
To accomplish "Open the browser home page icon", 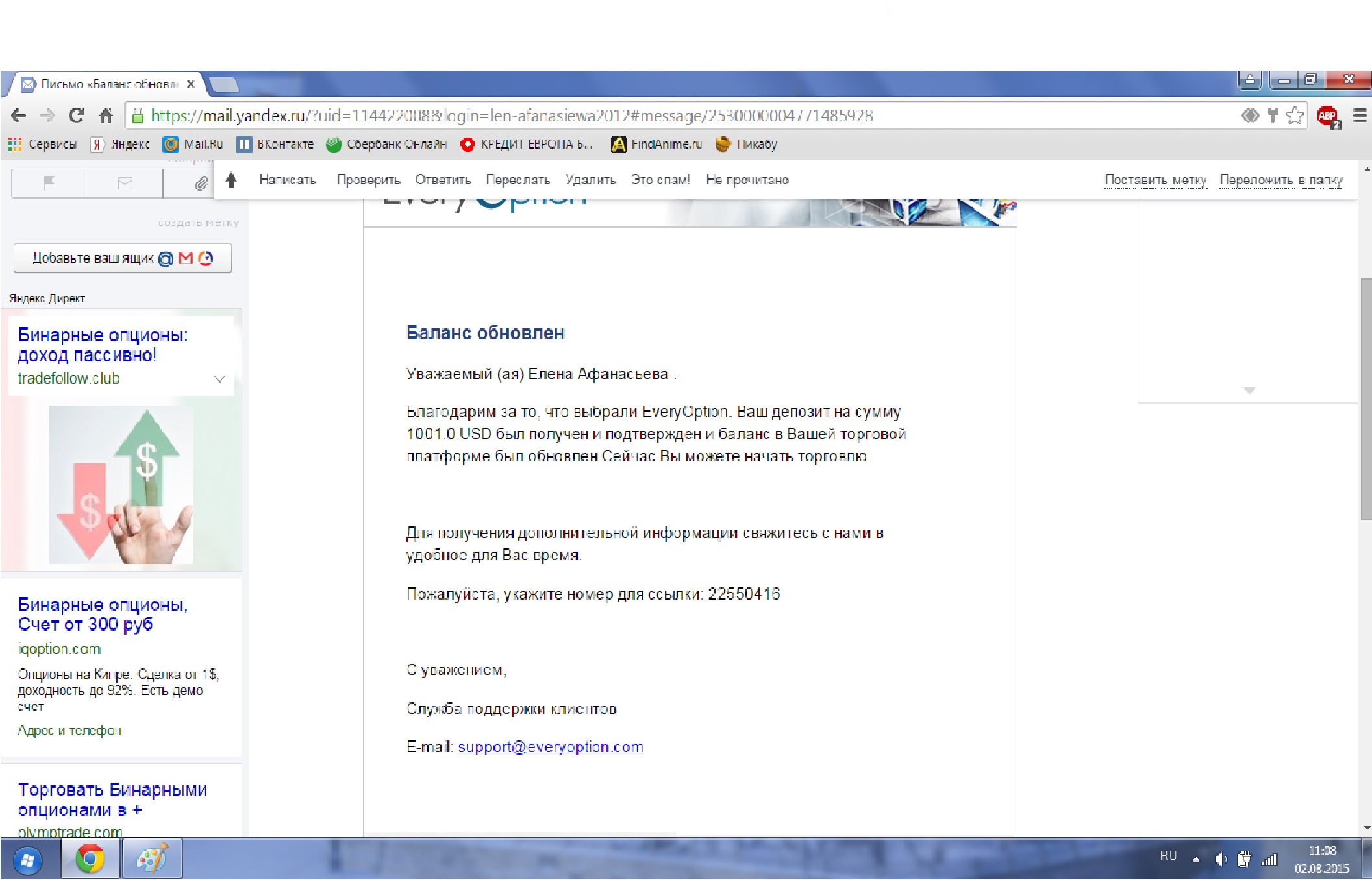I will (106, 116).
